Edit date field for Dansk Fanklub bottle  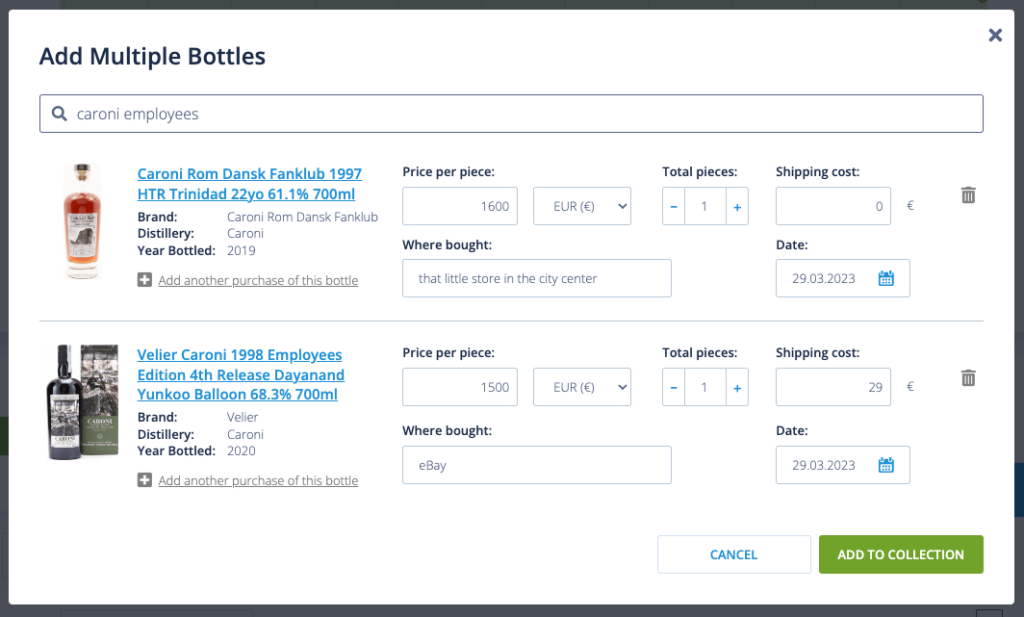tap(842, 278)
